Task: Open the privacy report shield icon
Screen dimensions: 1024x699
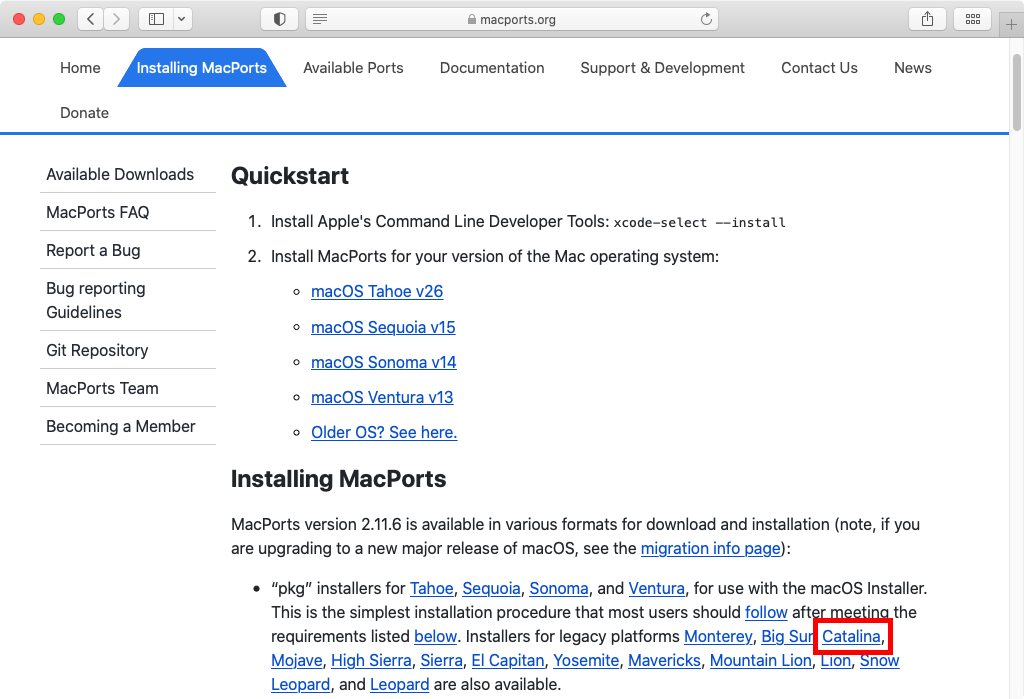Action: (279, 19)
